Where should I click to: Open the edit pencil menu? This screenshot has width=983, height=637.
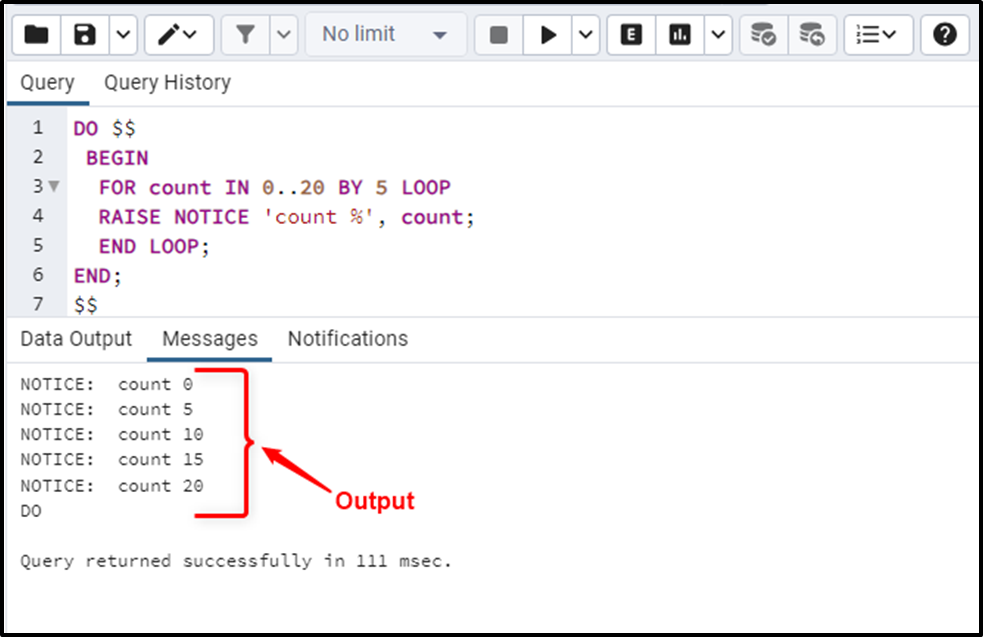(179, 35)
